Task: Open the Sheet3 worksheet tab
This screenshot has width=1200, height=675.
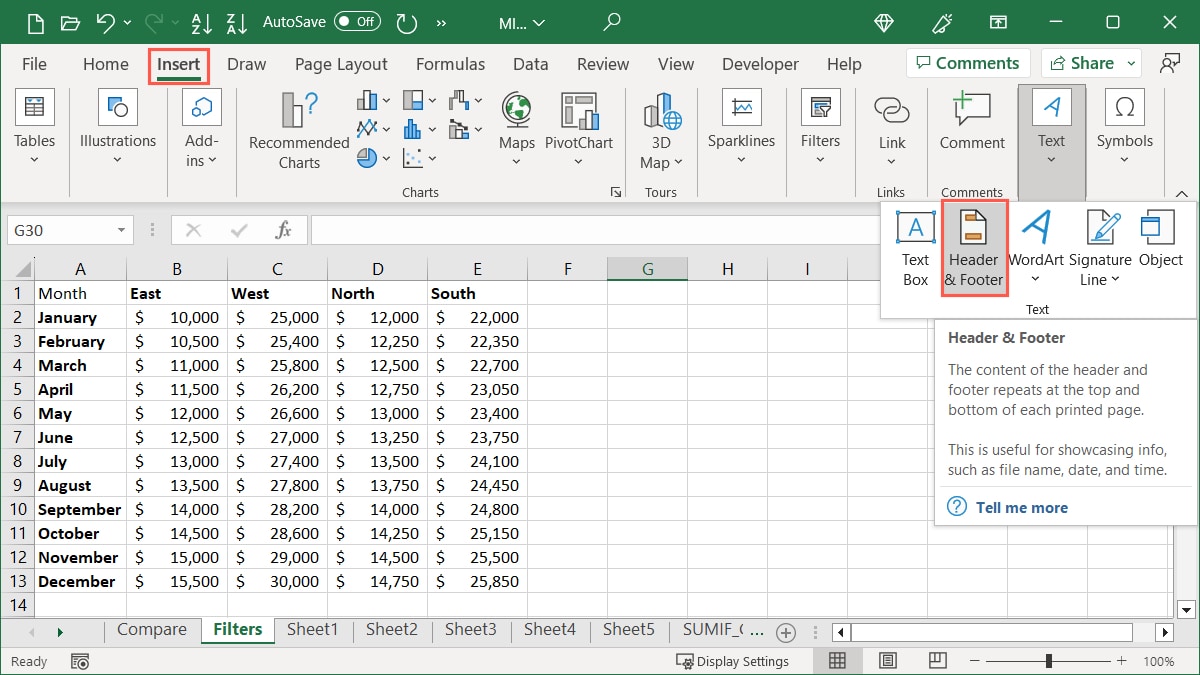Action: coord(470,629)
